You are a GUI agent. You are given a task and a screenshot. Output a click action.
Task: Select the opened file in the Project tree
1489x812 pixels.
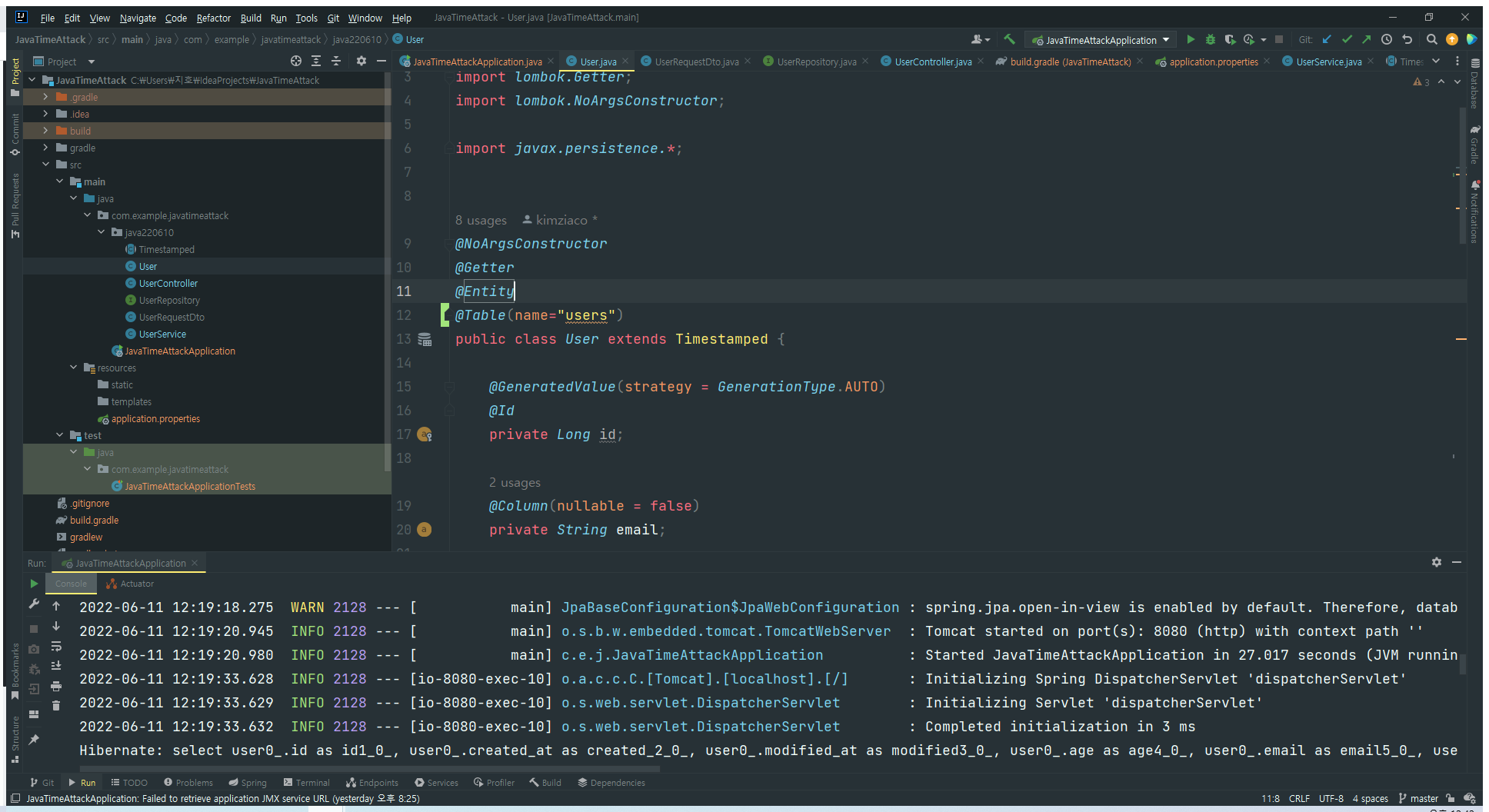click(x=296, y=61)
